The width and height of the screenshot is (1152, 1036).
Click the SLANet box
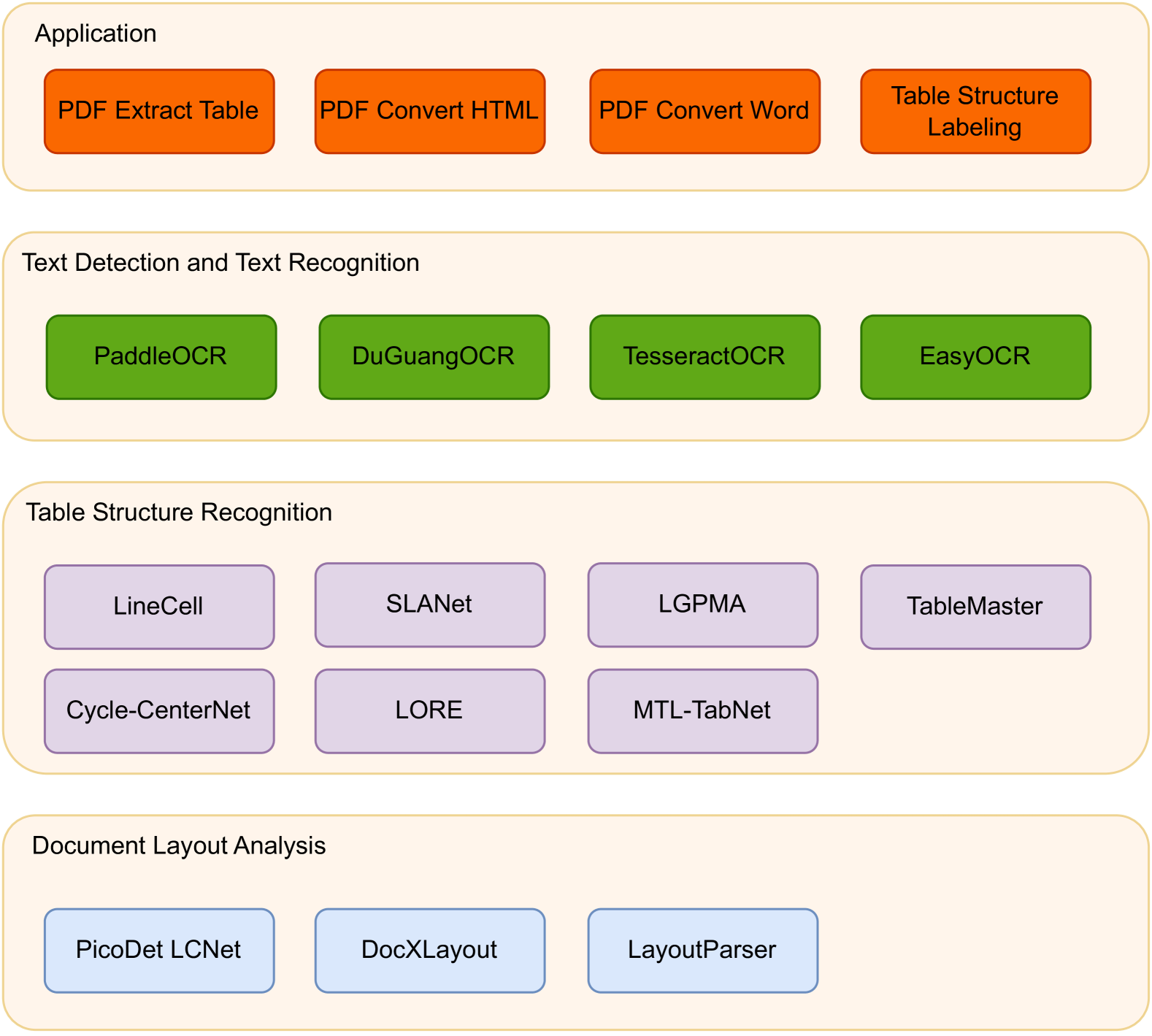coord(430,605)
